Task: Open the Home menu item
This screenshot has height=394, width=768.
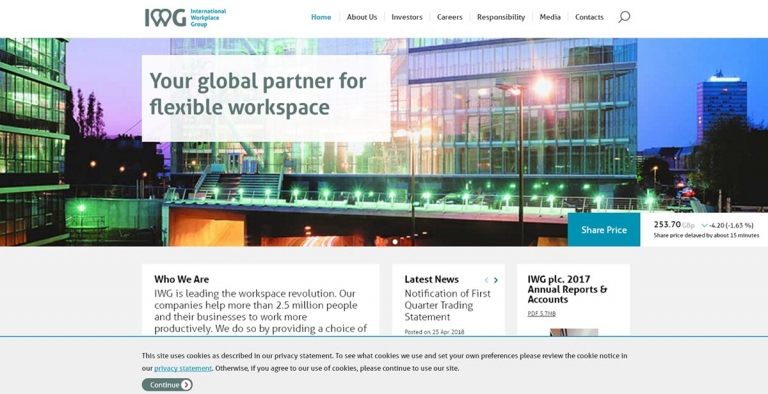Action: [321, 17]
